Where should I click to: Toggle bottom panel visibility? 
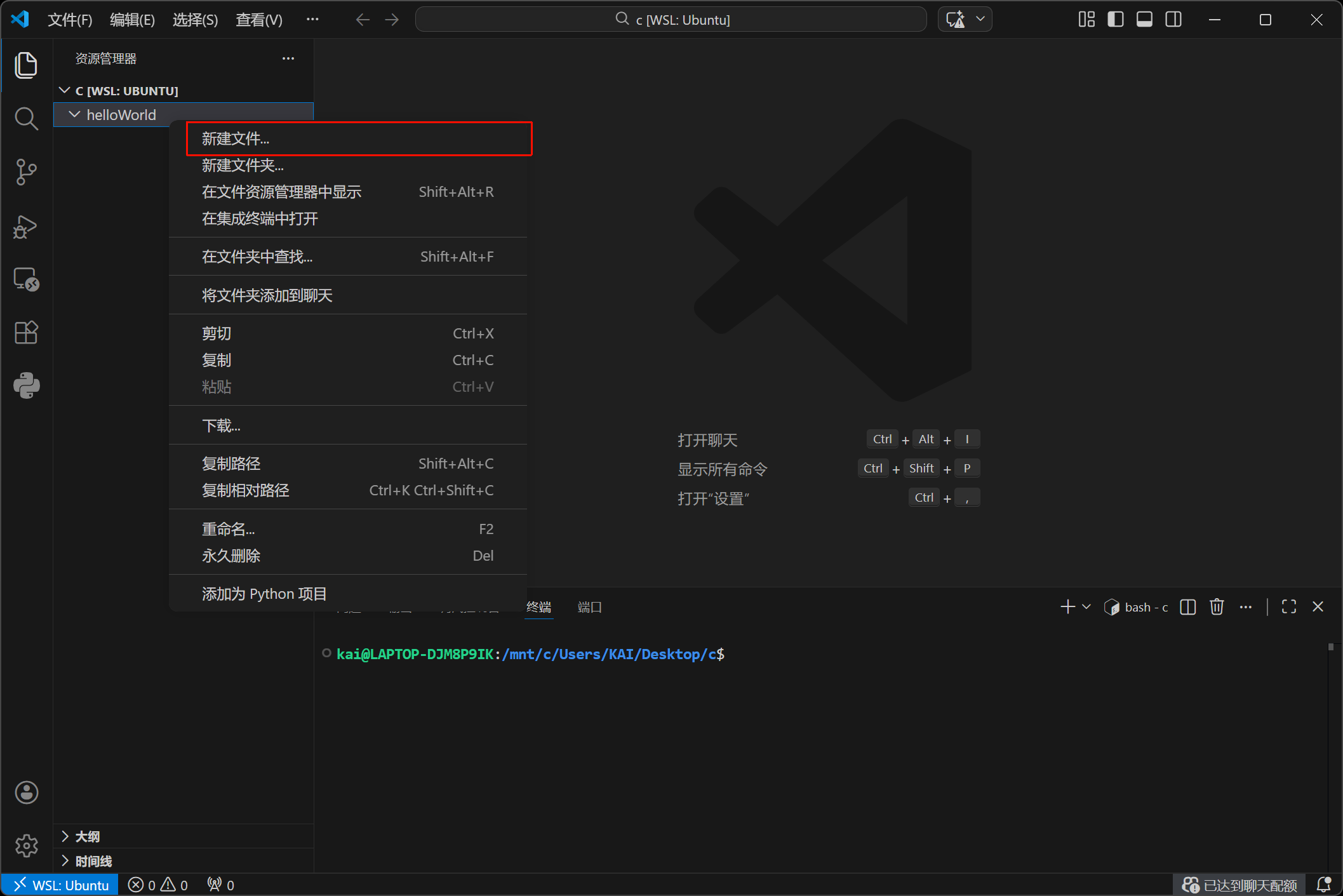click(x=1144, y=20)
